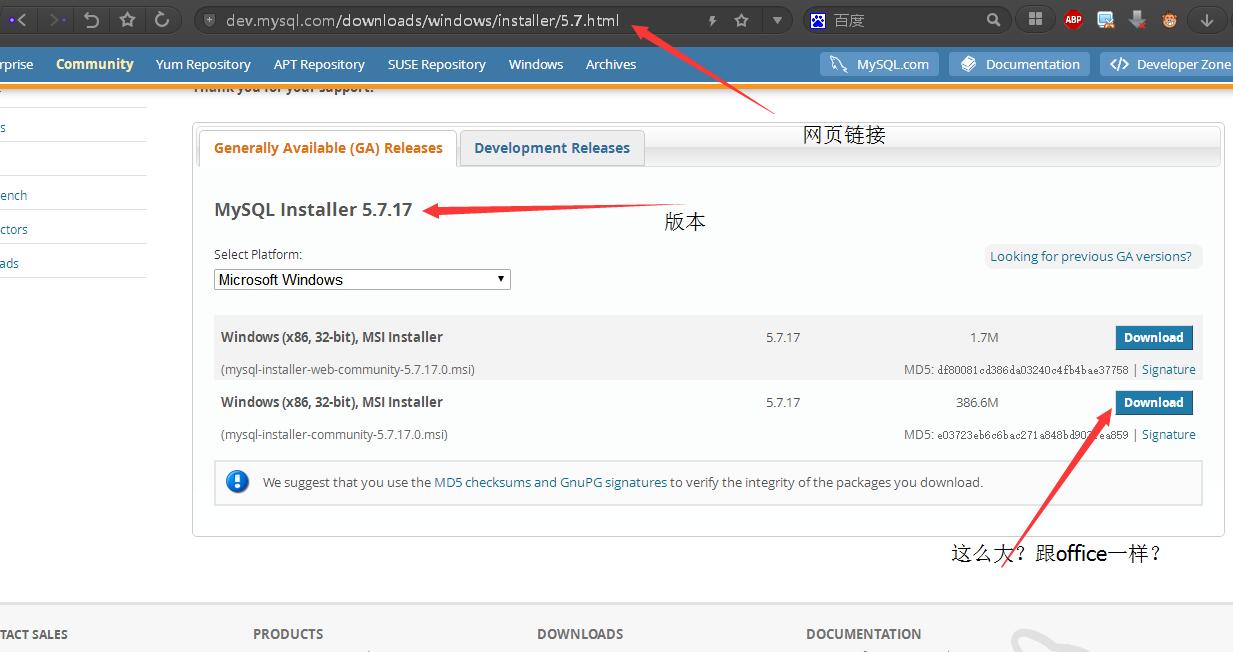Select Generally Available (GA) Releases tab
This screenshot has height=652, width=1233.
click(328, 148)
